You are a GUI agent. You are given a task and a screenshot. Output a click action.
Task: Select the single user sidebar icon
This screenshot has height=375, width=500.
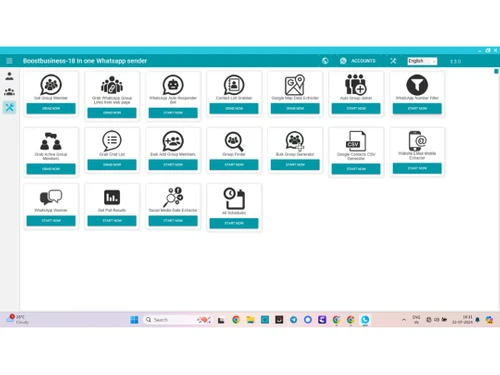click(x=9, y=76)
